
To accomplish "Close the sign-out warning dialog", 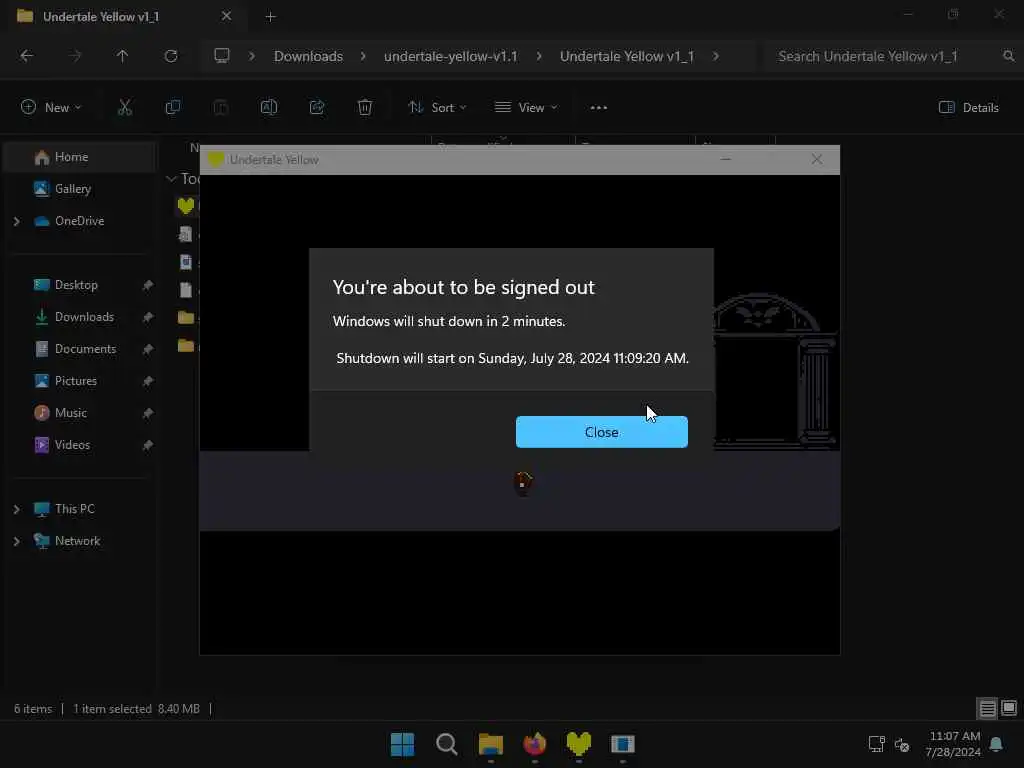I will pos(601,432).
